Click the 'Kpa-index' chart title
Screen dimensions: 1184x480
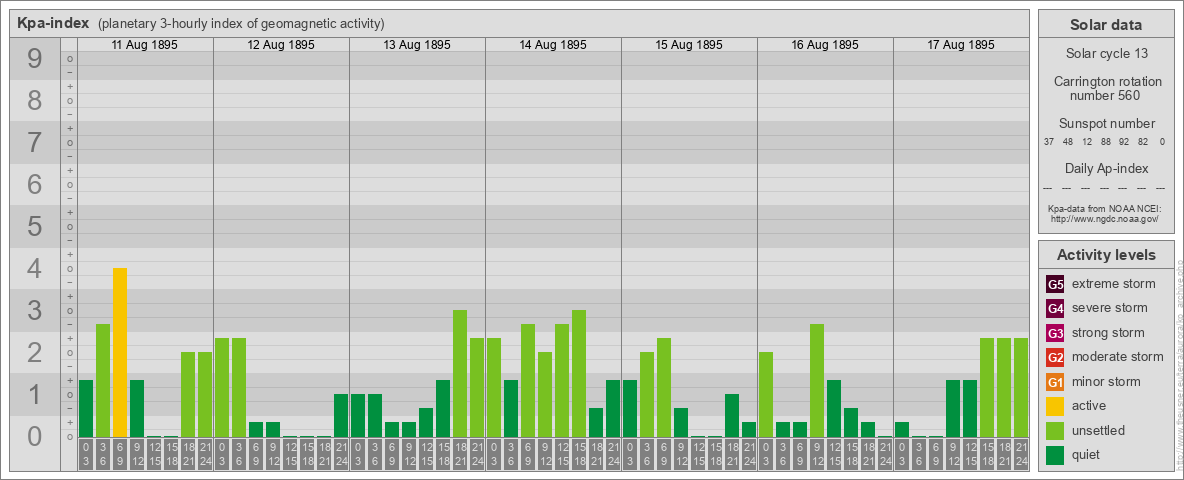click(x=54, y=23)
